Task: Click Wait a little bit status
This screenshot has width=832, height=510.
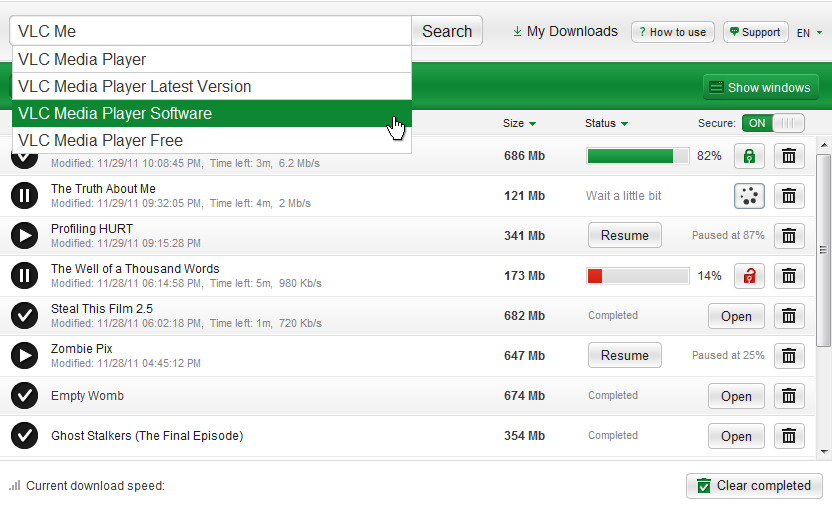Action: (x=623, y=196)
